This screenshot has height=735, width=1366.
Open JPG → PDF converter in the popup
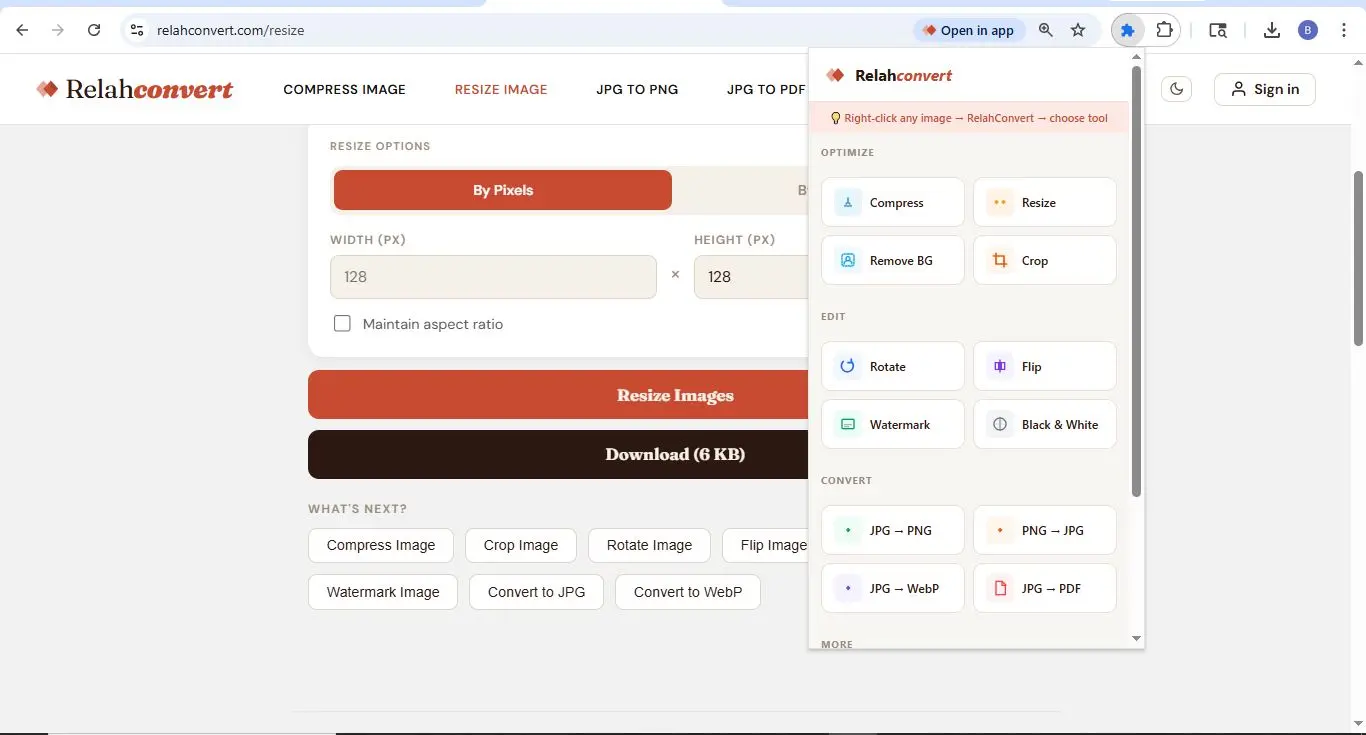click(x=1044, y=588)
